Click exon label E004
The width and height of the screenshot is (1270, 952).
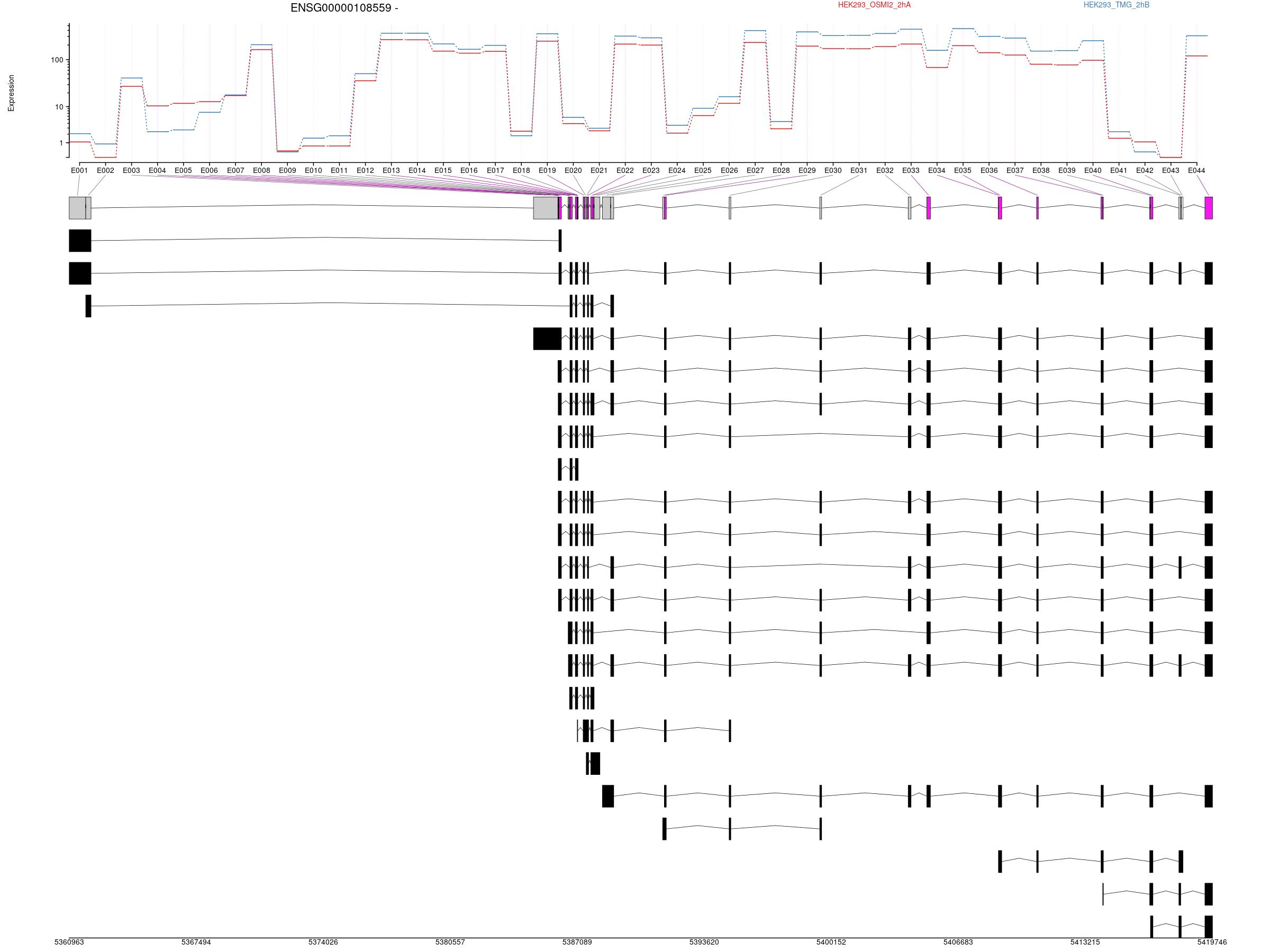157,170
